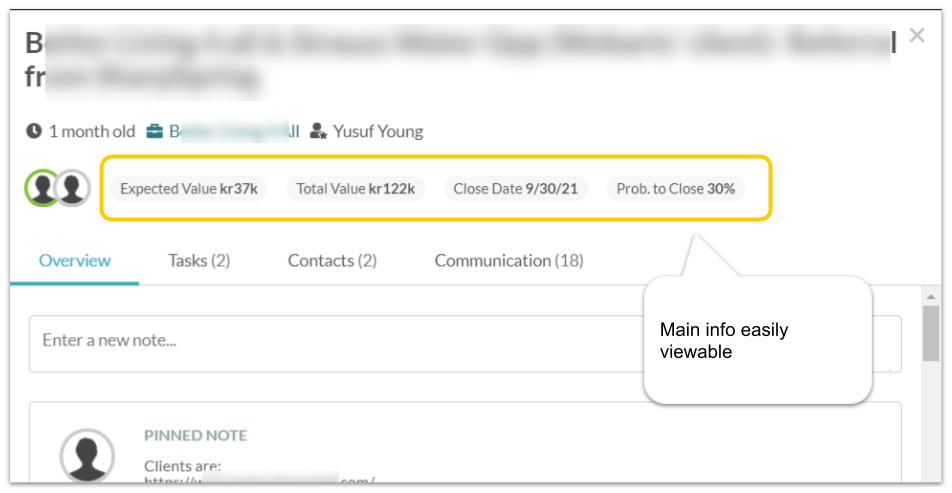Image resolution: width=952 pixels, height=493 pixels.
Task: Open the Tasks (2) tab
Action: pos(199,260)
